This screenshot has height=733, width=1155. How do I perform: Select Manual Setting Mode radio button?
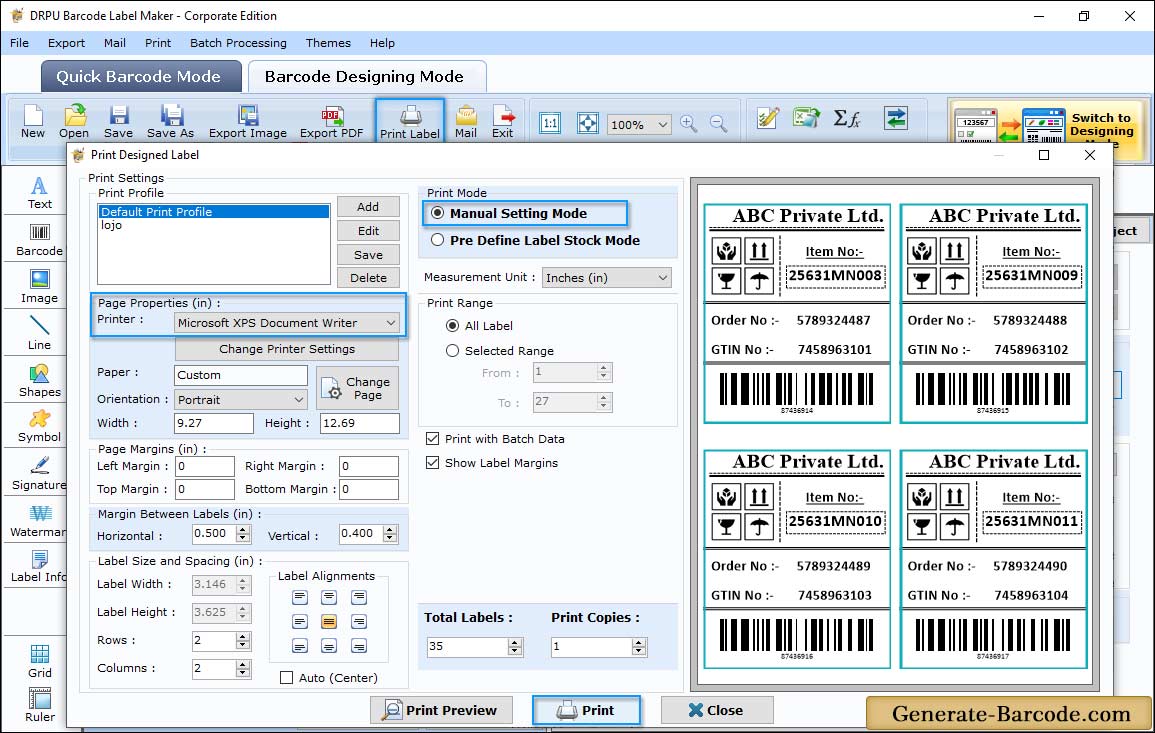click(x=438, y=213)
